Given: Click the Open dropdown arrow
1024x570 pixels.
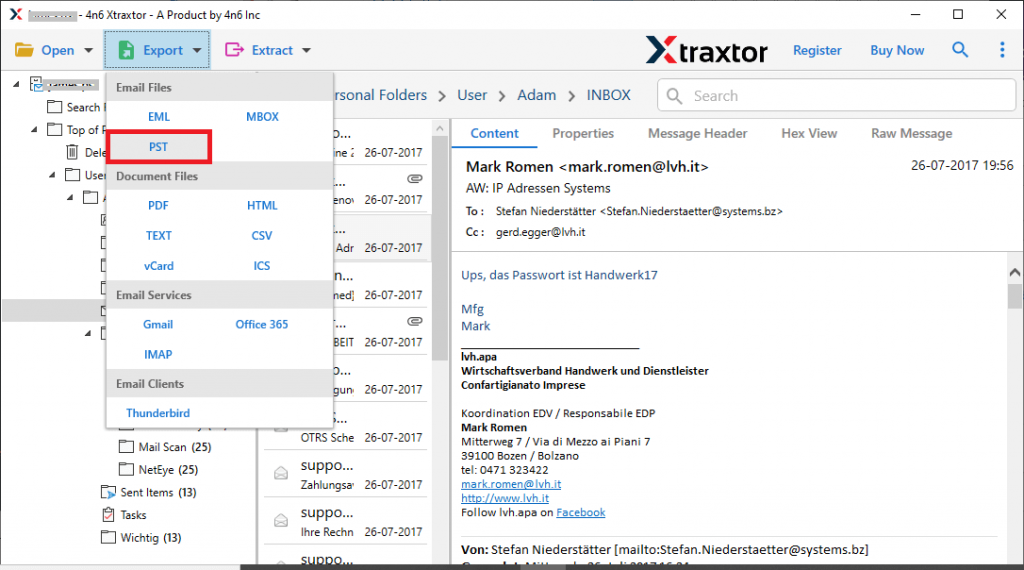Looking at the screenshot, I should click(88, 50).
